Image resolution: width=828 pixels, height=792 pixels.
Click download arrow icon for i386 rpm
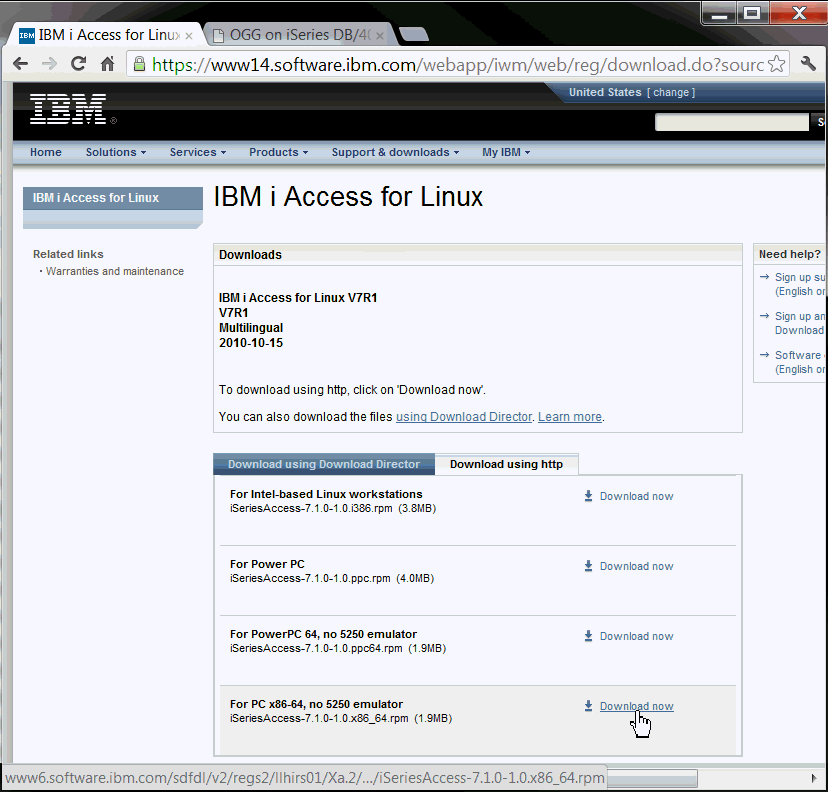coord(588,496)
